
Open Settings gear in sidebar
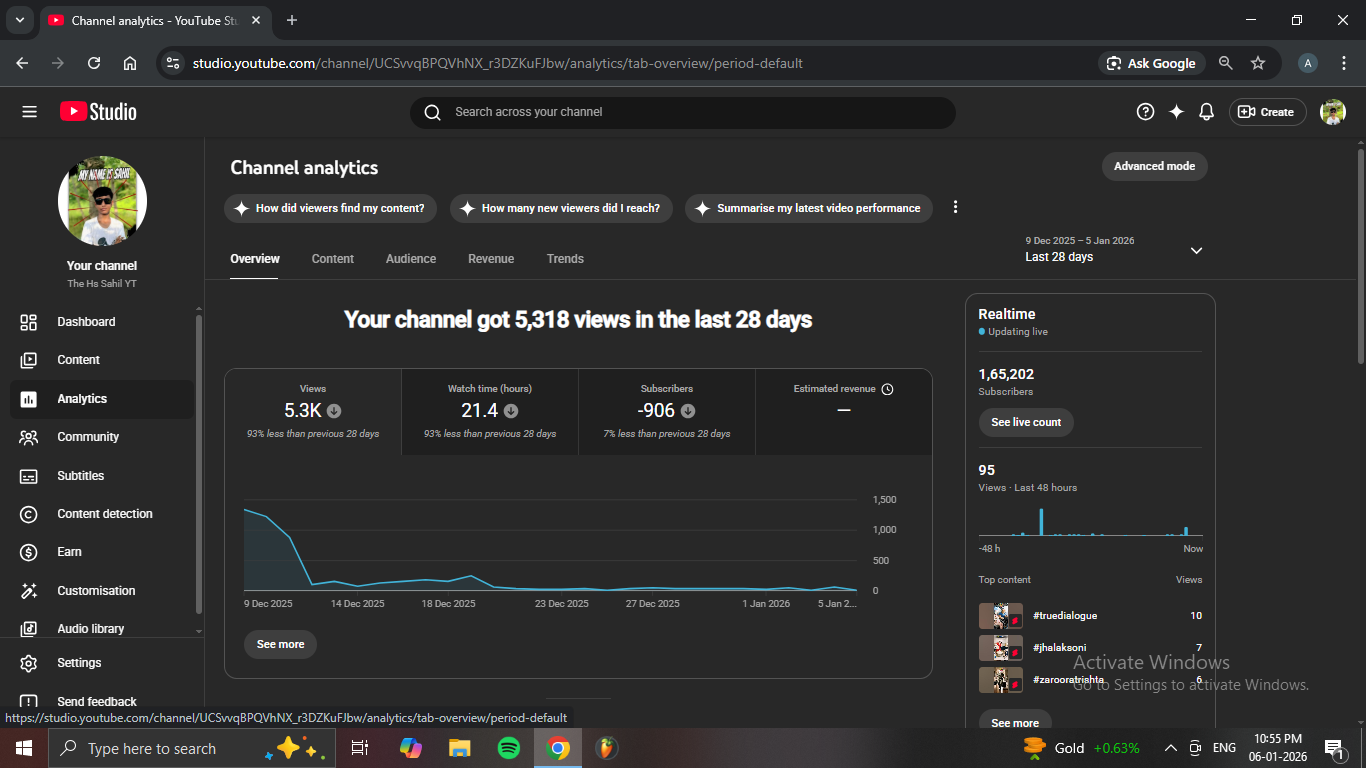(29, 663)
